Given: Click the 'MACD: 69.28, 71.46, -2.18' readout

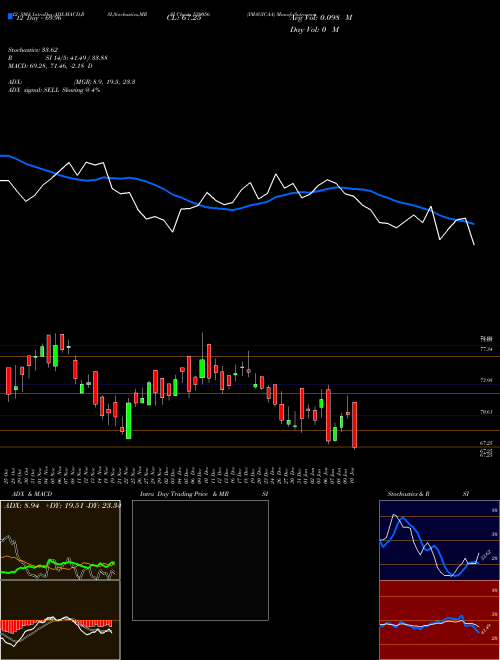Looking at the screenshot, I should [x=51, y=66].
